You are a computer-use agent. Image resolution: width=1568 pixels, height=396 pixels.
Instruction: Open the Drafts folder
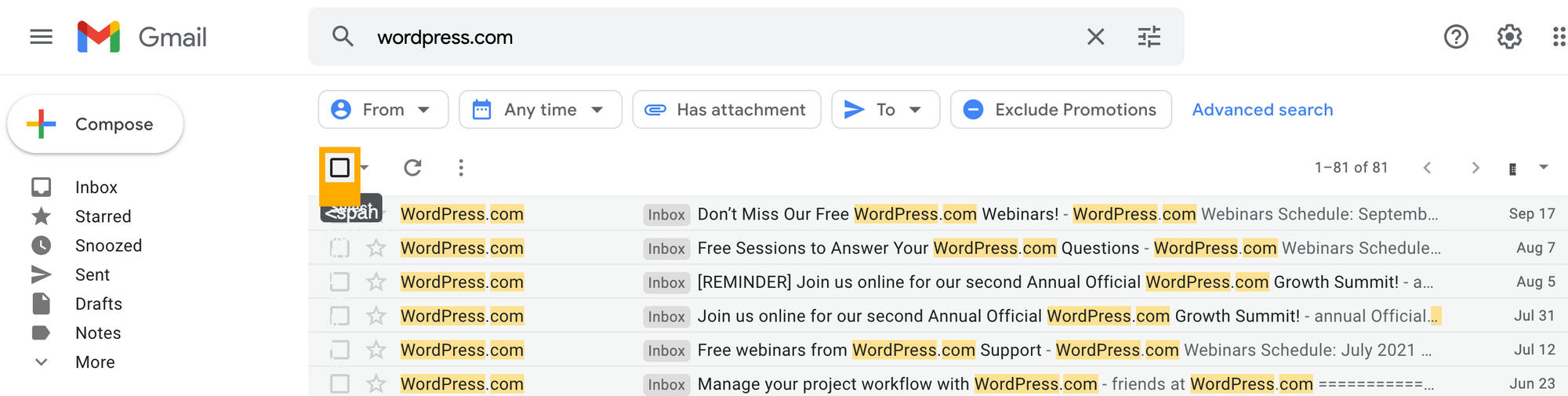tap(98, 303)
